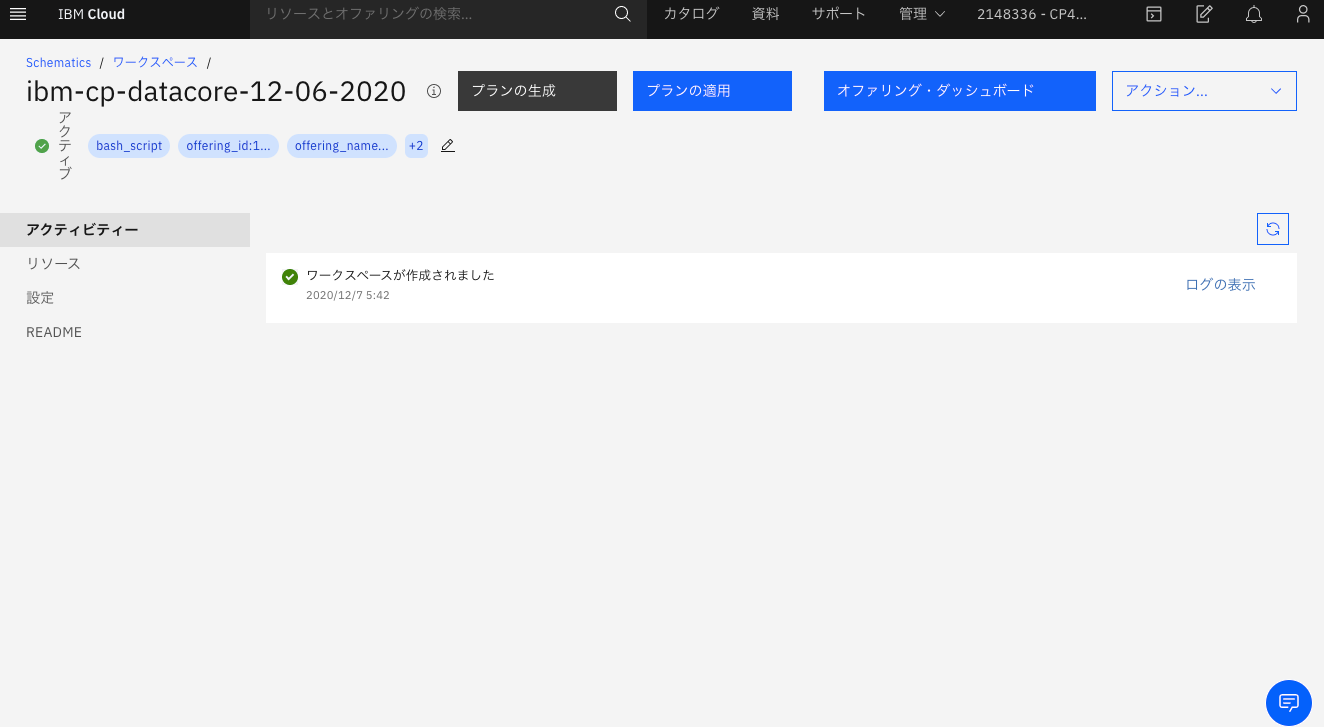Click the offering_id:1... tag
This screenshot has width=1324, height=727.
[x=228, y=146]
